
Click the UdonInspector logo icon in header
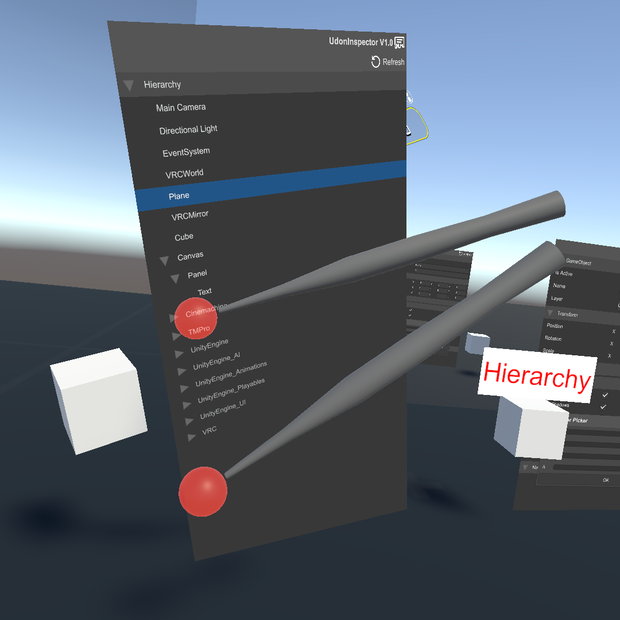pos(399,42)
